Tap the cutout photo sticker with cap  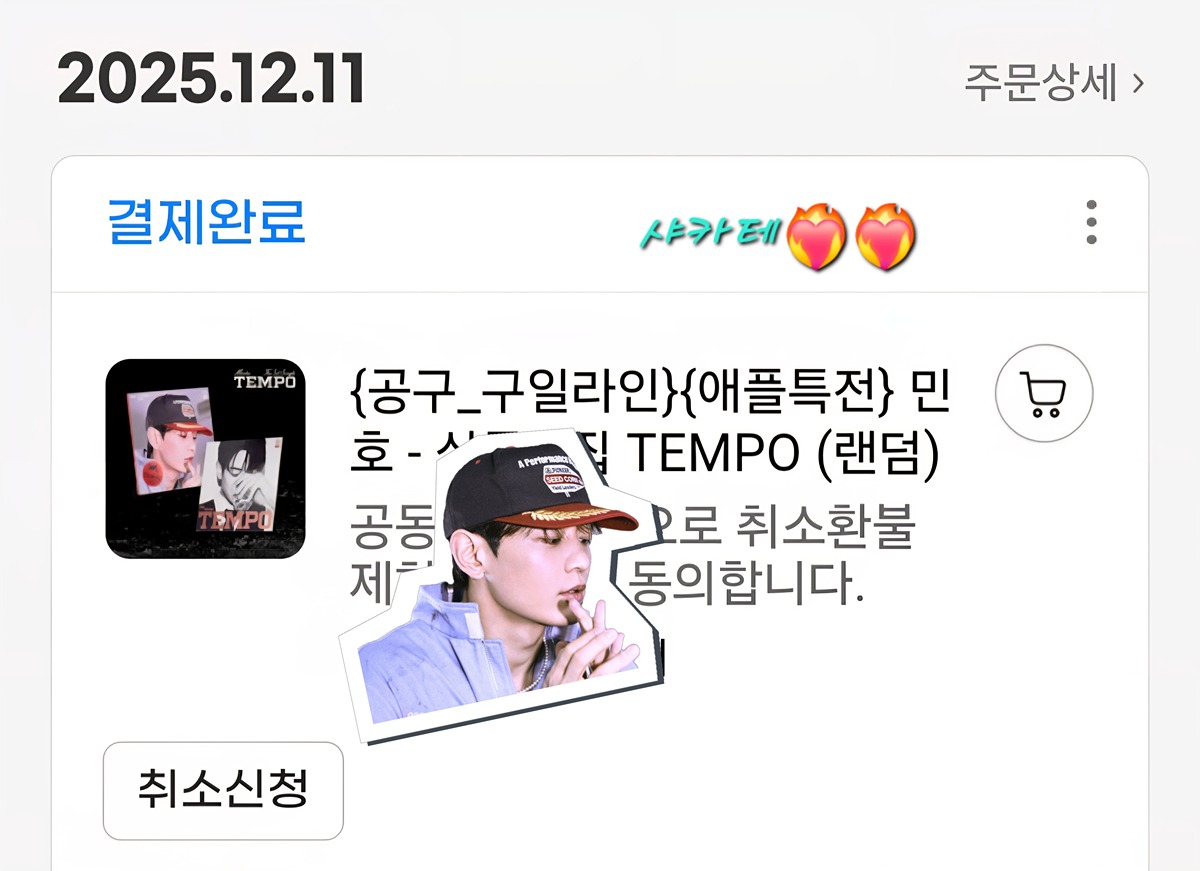pyautogui.click(x=501, y=590)
